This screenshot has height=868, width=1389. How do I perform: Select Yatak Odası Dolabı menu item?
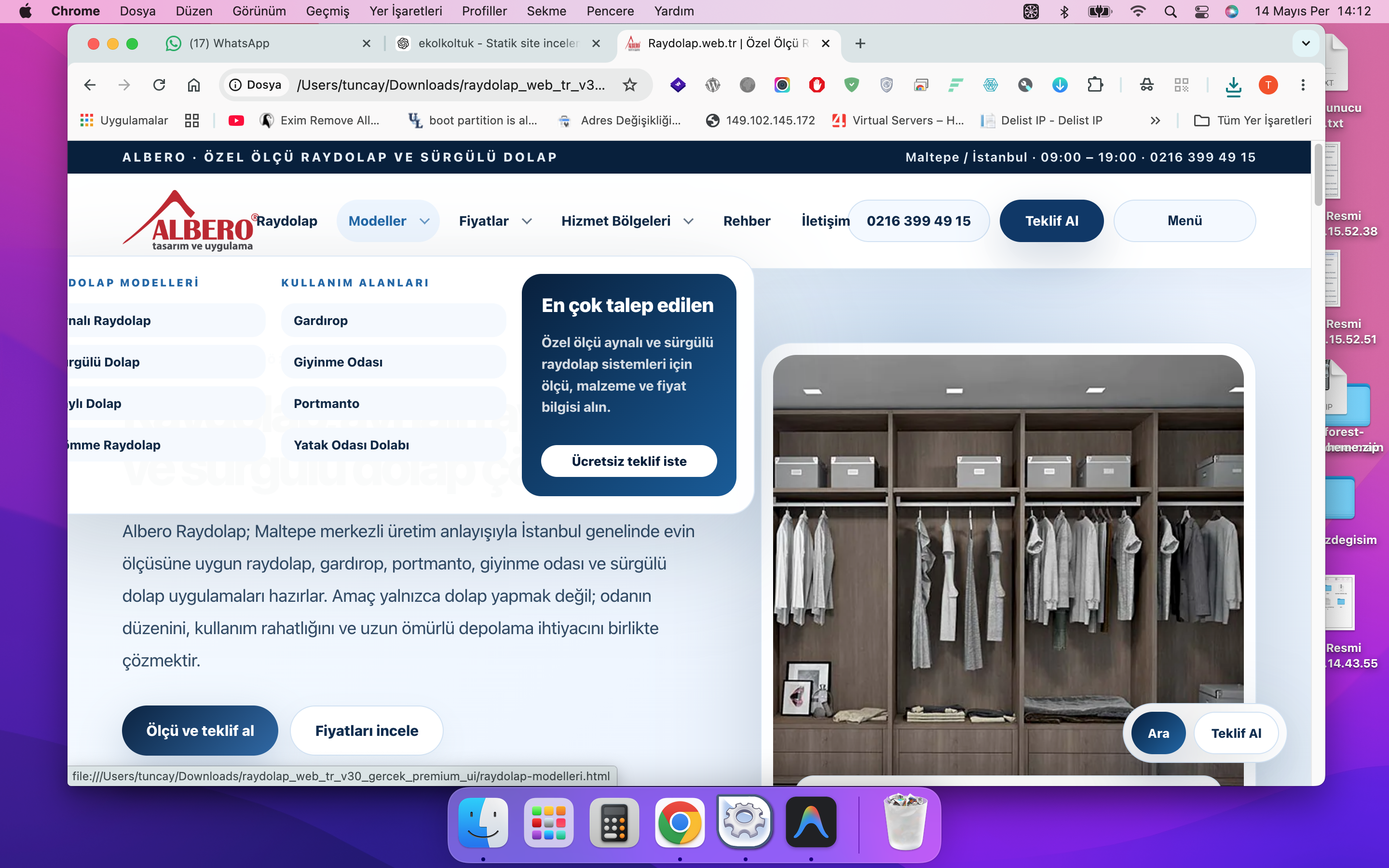[394, 445]
